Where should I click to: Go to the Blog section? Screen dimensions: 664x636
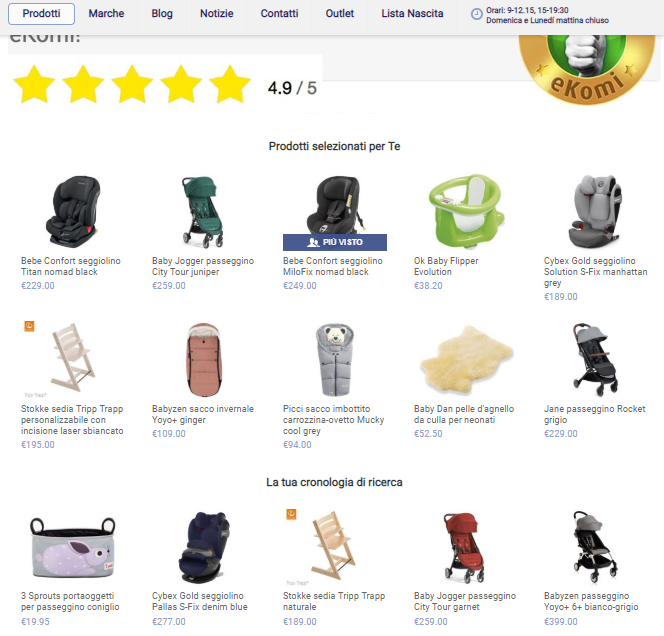tap(162, 14)
